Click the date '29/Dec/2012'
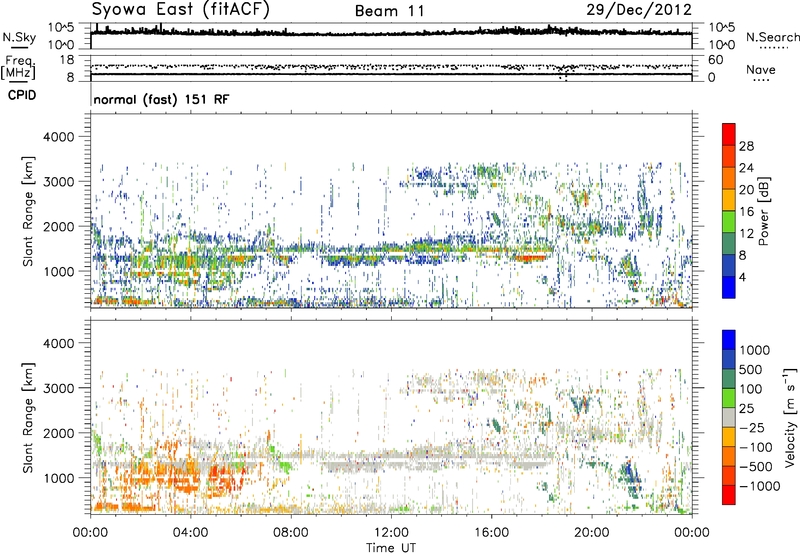 pos(639,10)
